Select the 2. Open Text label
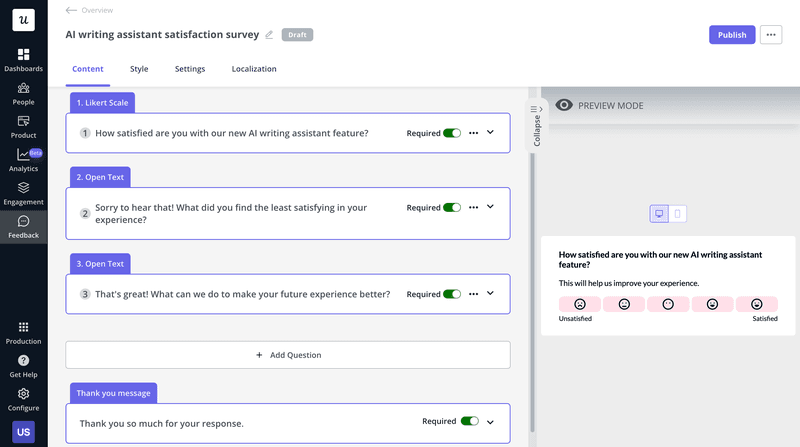Image resolution: width=800 pixels, height=447 pixels. point(100,177)
